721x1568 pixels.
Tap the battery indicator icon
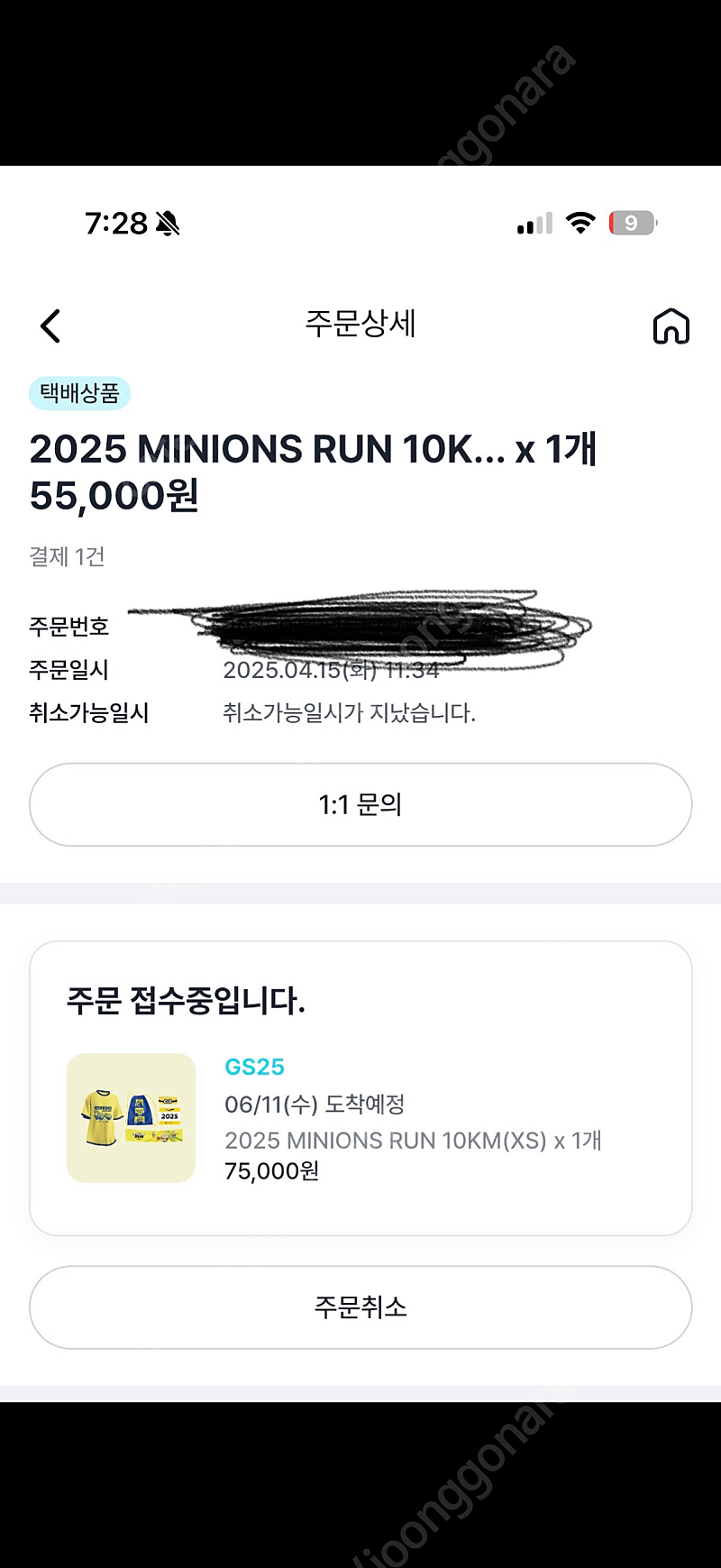[633, 223]
